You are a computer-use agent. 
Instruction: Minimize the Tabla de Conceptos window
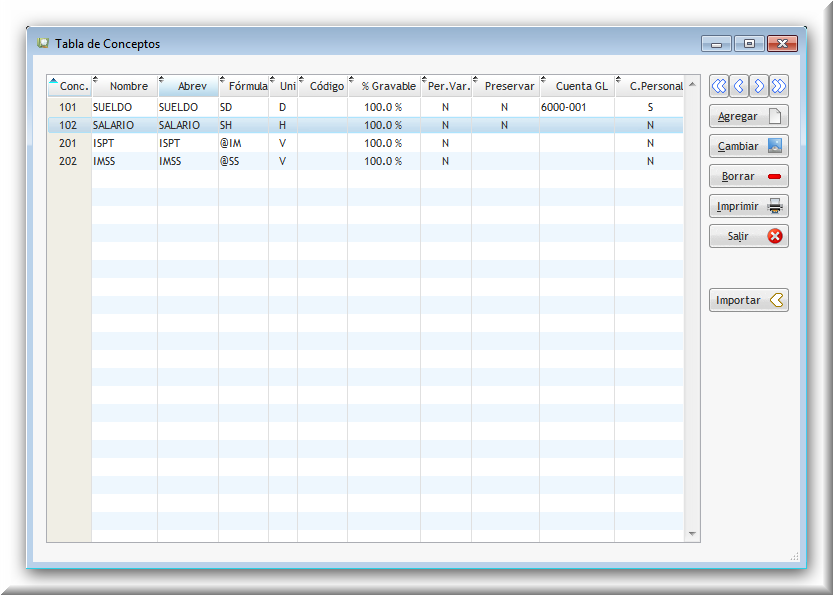(x=716, y=44)
